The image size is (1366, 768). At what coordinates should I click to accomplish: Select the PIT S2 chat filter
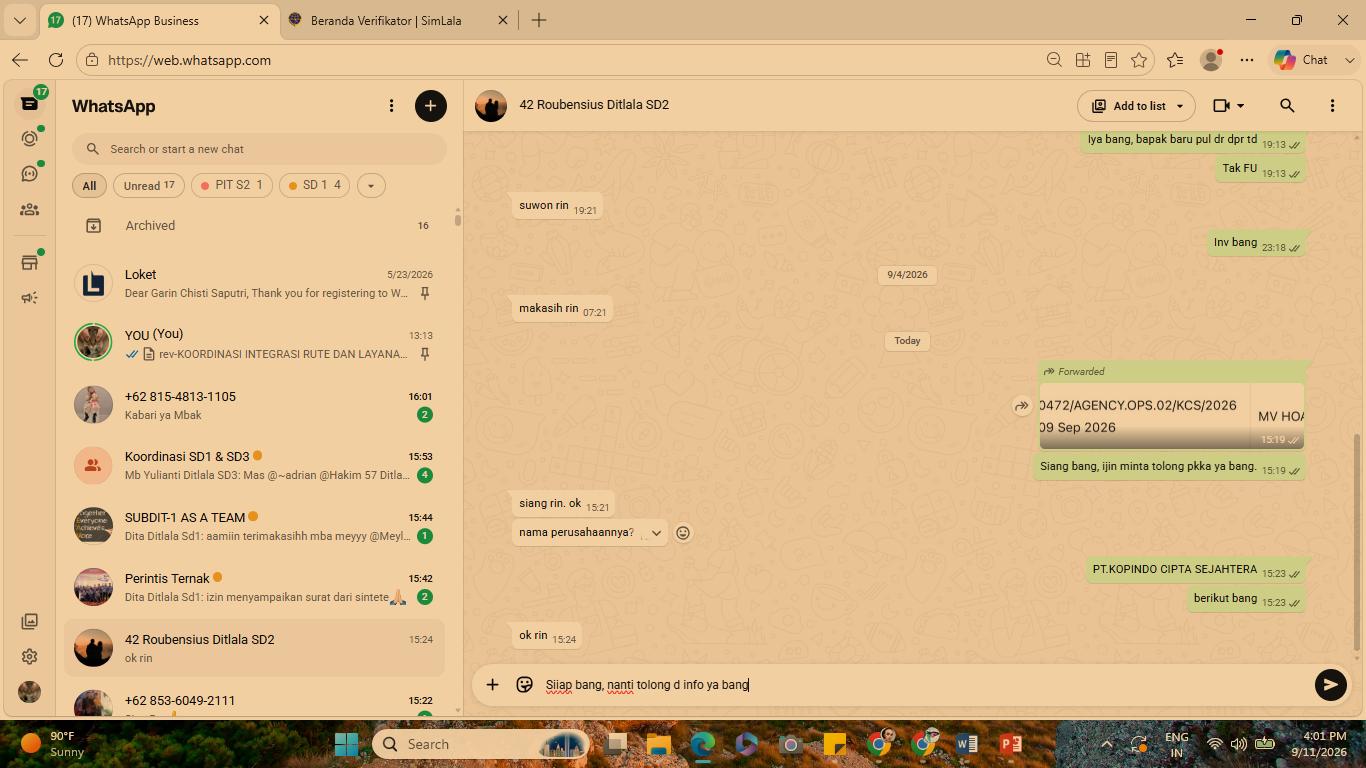[x=232, y=186]
